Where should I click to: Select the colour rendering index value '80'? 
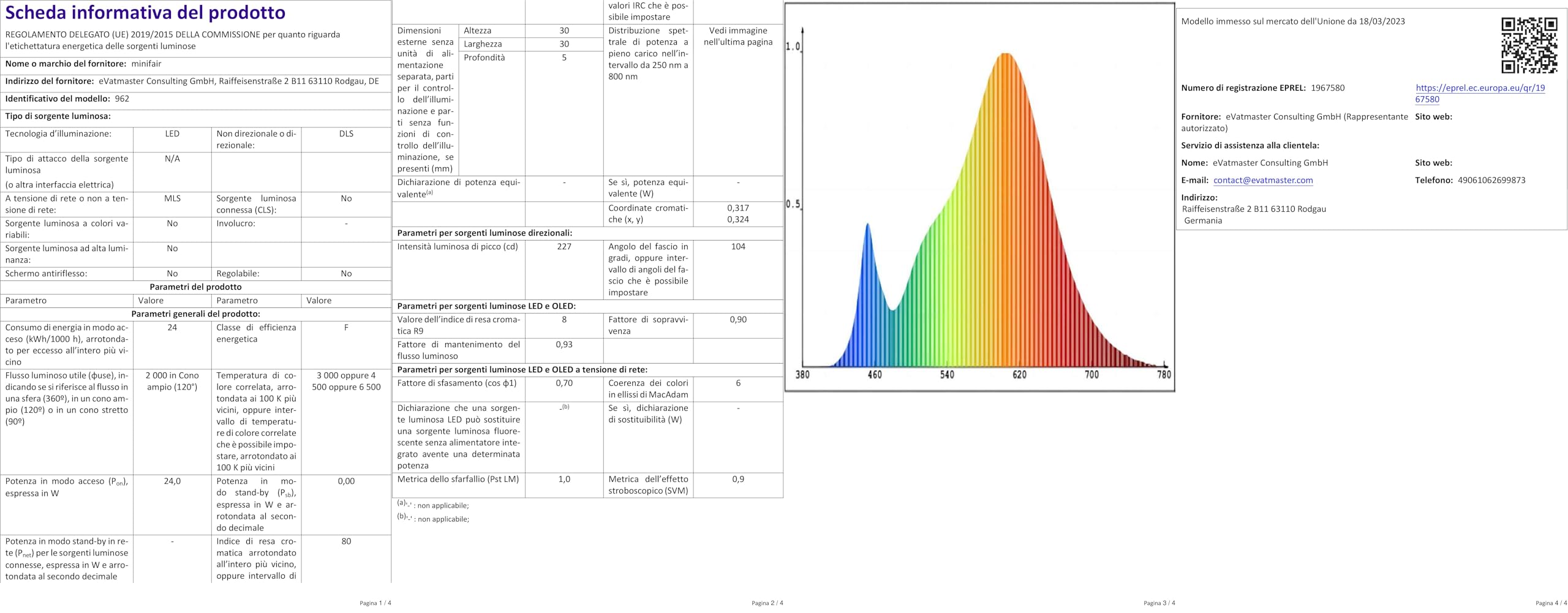click(346, 541)
